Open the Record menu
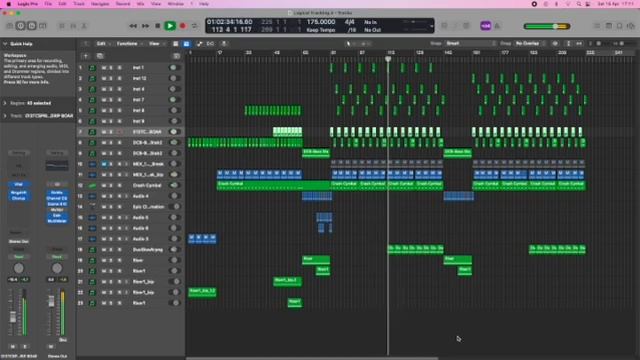The width and height of the screenshot is (640, 360). click(123, 4)
